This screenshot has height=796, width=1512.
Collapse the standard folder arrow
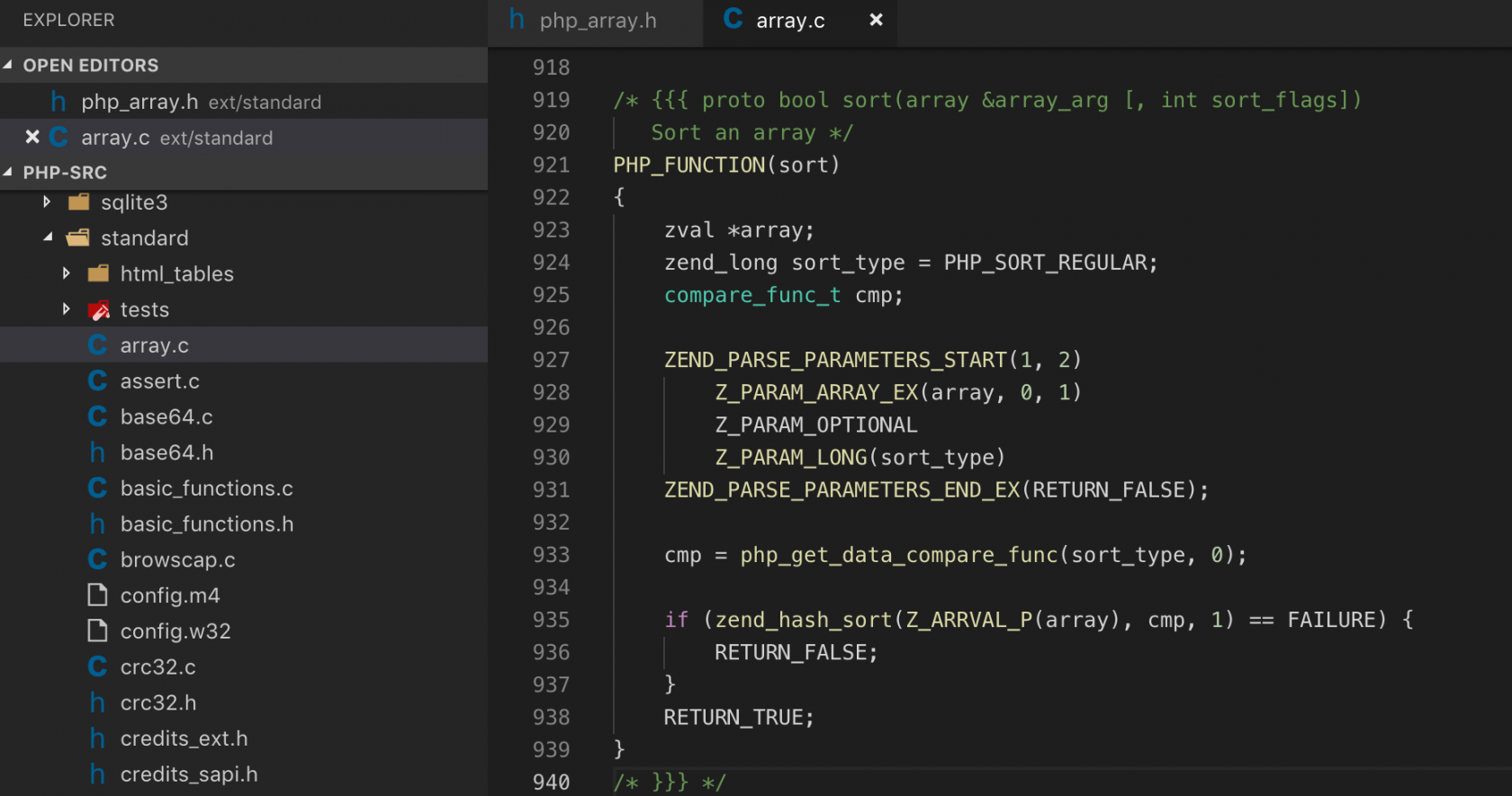(x=48, y=237)
